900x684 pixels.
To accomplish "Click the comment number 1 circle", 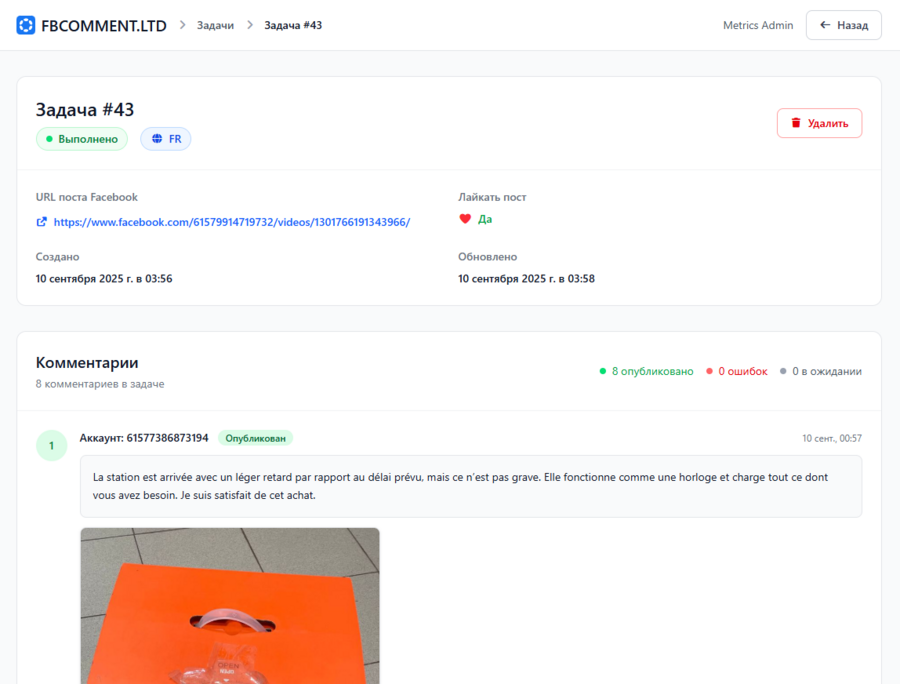I will 52,445.
